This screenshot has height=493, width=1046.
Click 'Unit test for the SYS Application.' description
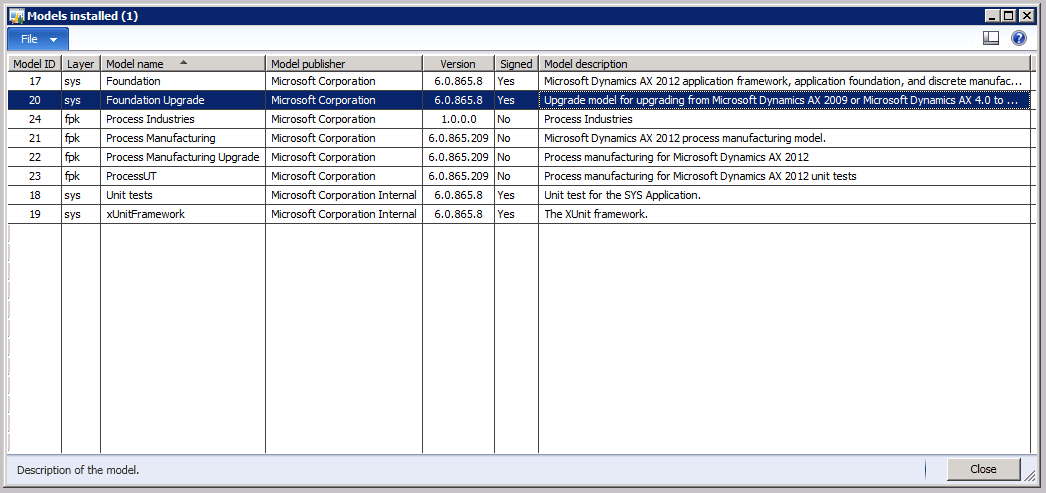[x=784, y=195]
